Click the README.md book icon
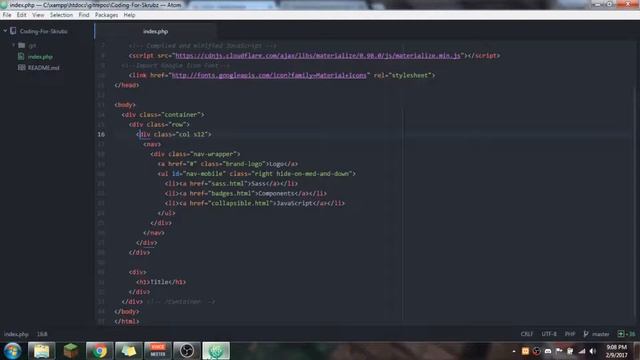Screen dimensions: 640x360 pyautogui.click(x=22, y=67)
